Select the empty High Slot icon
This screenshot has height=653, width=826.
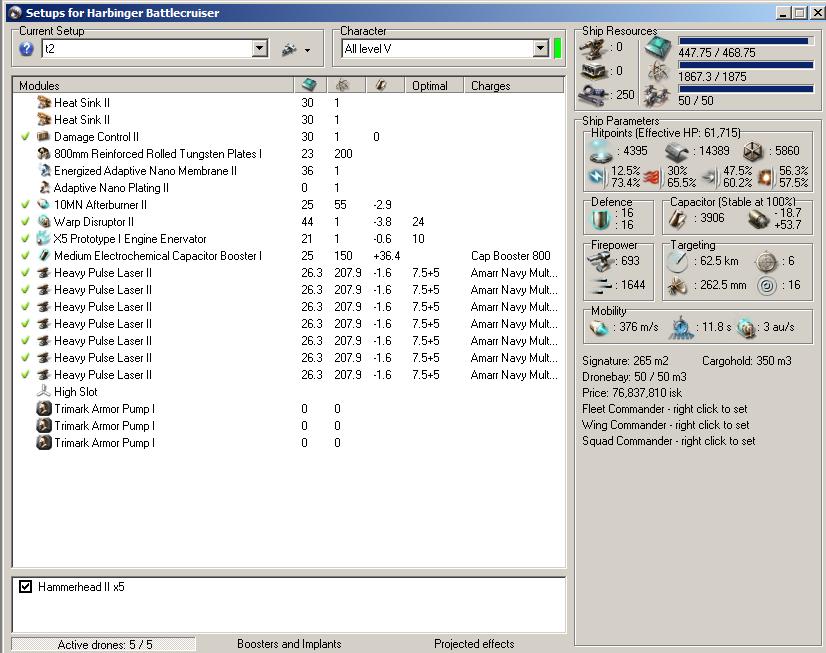tap(44, 392)
